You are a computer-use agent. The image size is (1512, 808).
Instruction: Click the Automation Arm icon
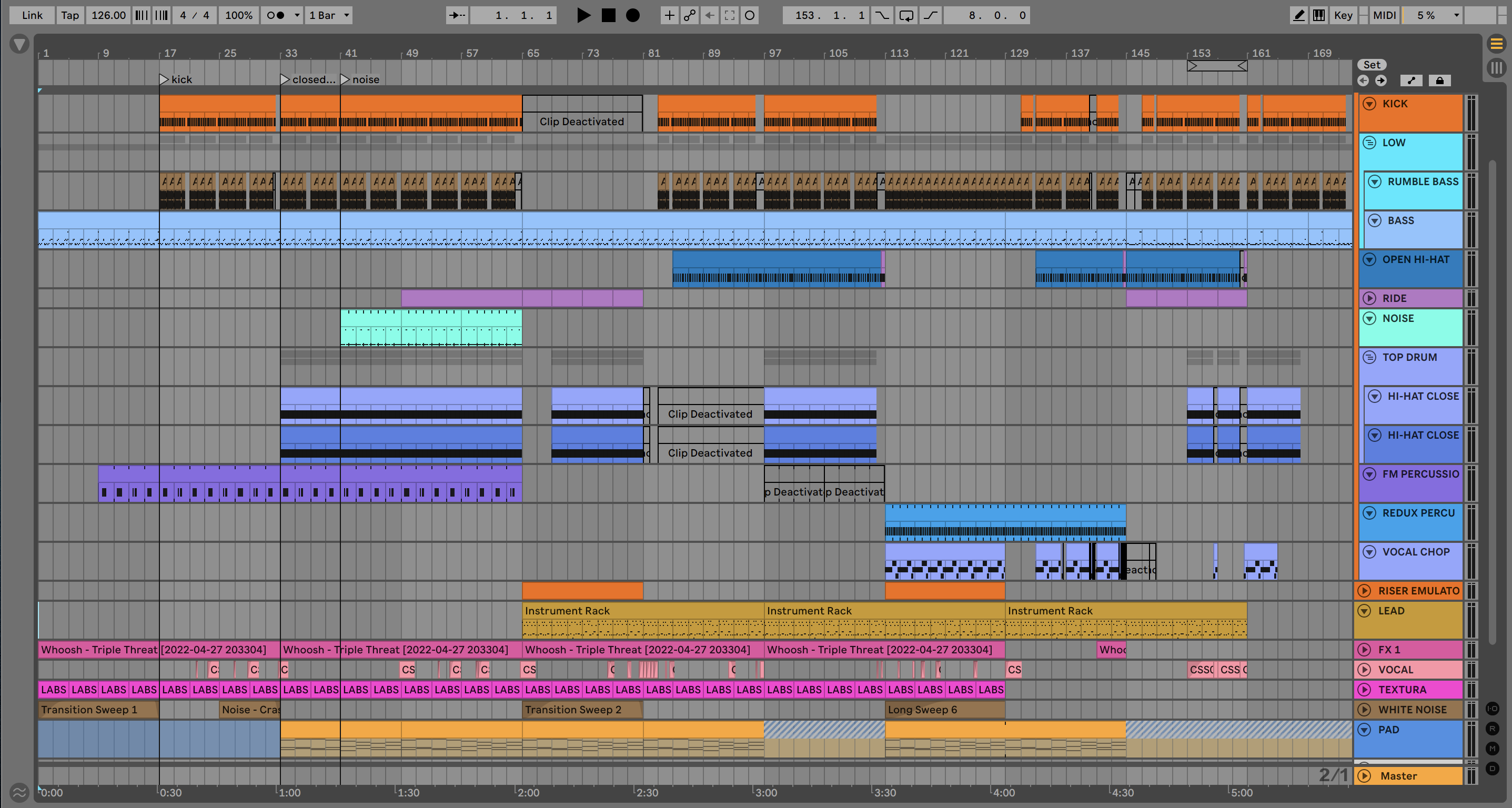tap(690, 15)
